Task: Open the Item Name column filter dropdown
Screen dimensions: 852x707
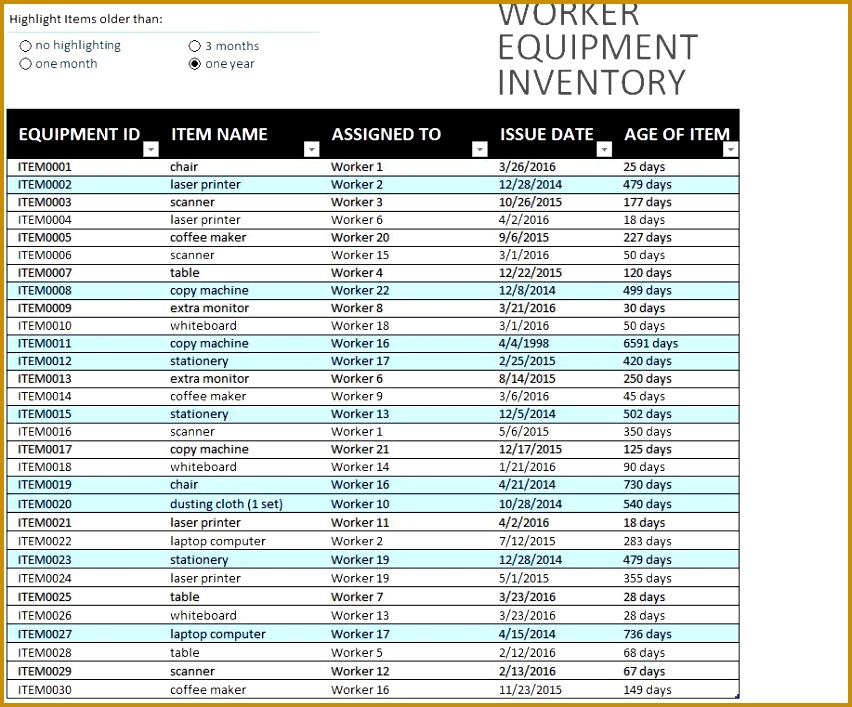Action: point(311,149)
